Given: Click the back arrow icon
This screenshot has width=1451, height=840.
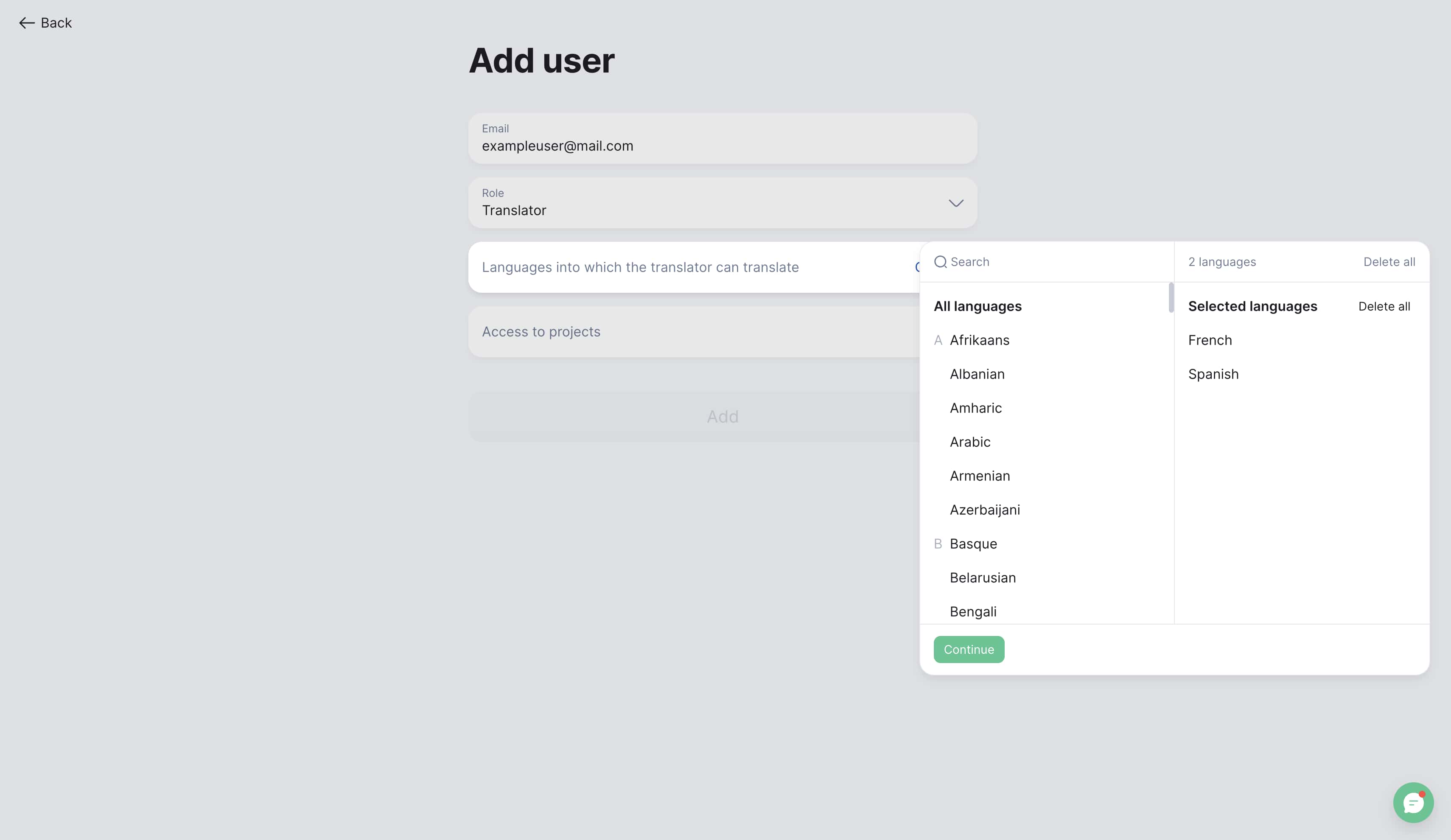Looking at the screenshot, I should coord(26,23).
